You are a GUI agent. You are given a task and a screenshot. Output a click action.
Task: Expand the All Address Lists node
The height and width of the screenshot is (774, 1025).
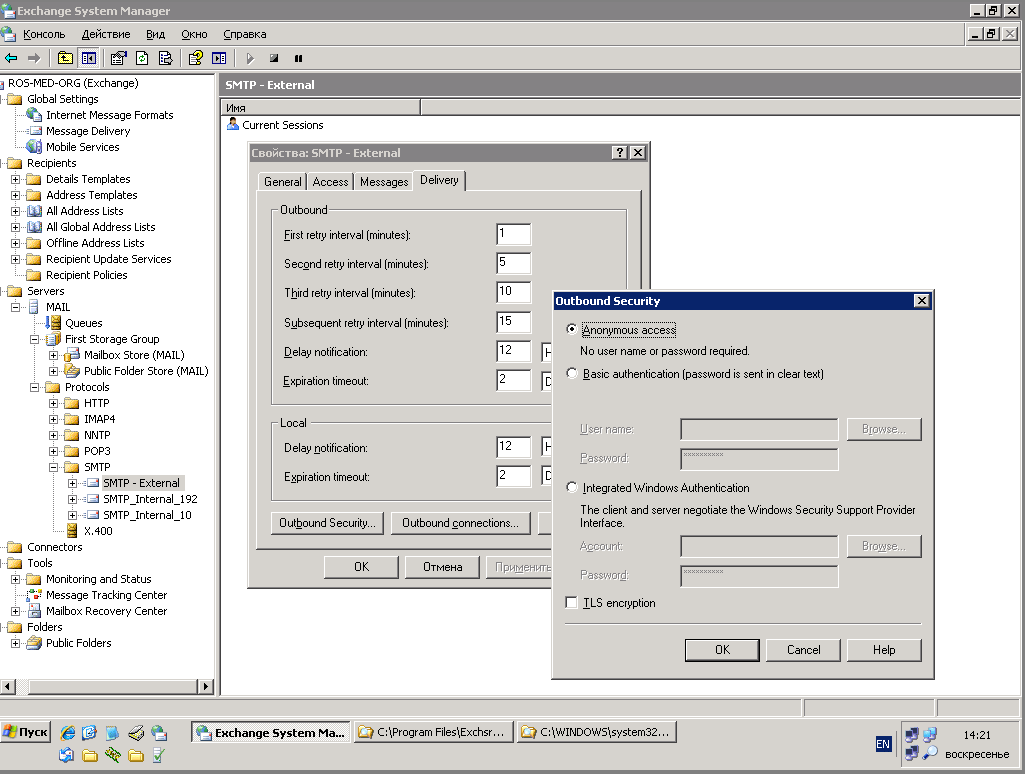pyautogui.click(x=15, y=210)
